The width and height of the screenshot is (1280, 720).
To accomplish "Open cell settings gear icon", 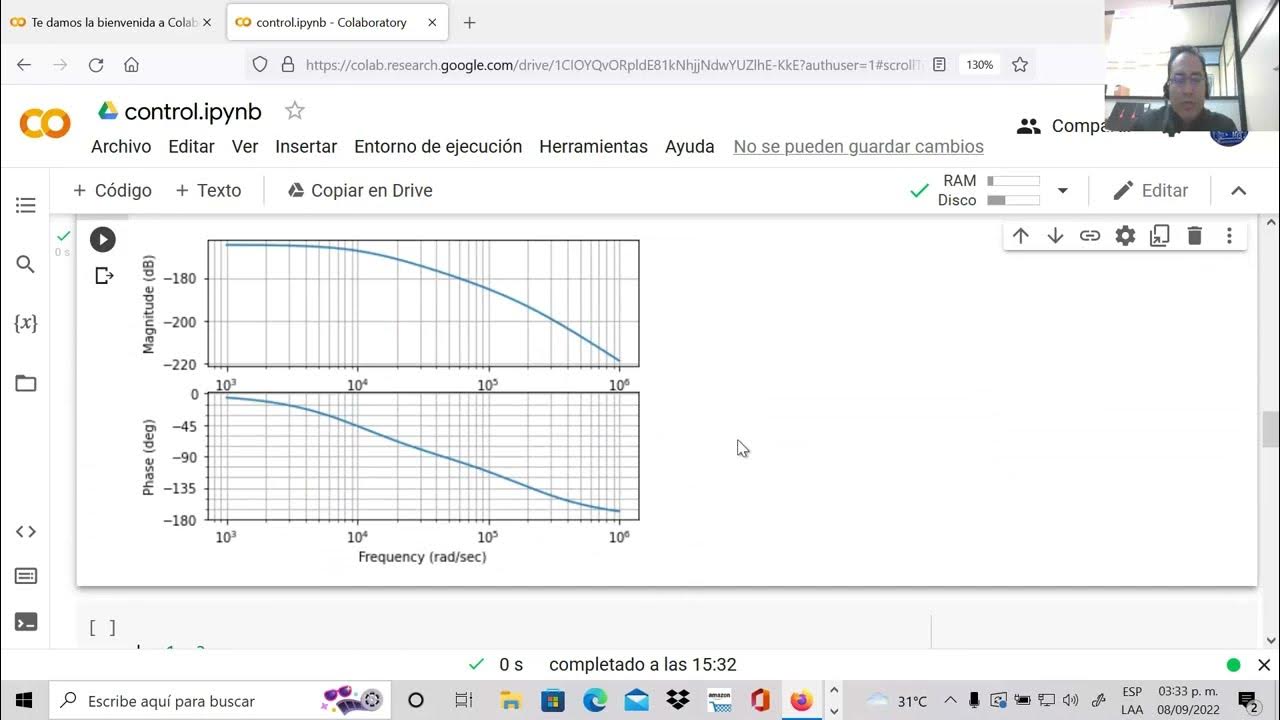I will [1125, 236].
